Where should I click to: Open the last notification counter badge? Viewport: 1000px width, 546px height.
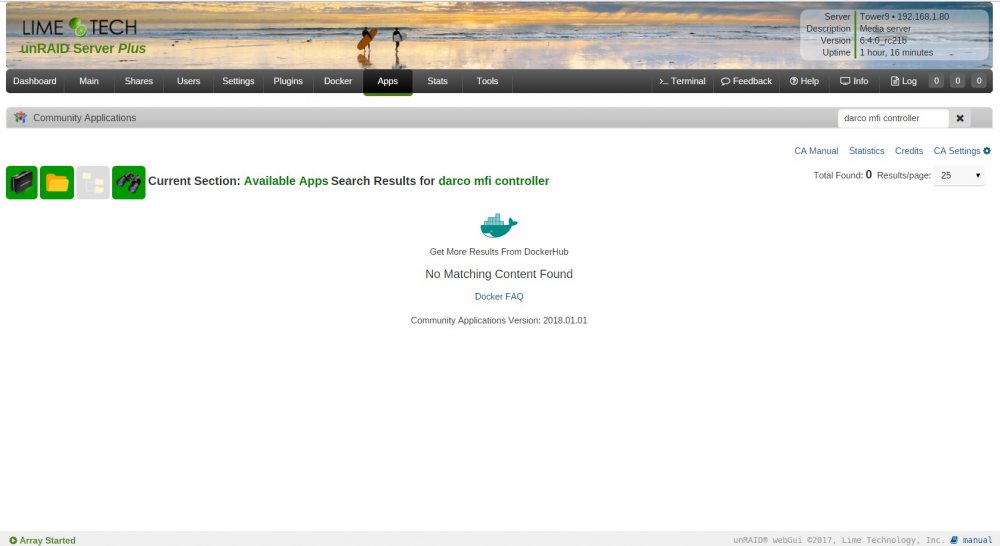[979, 81]
